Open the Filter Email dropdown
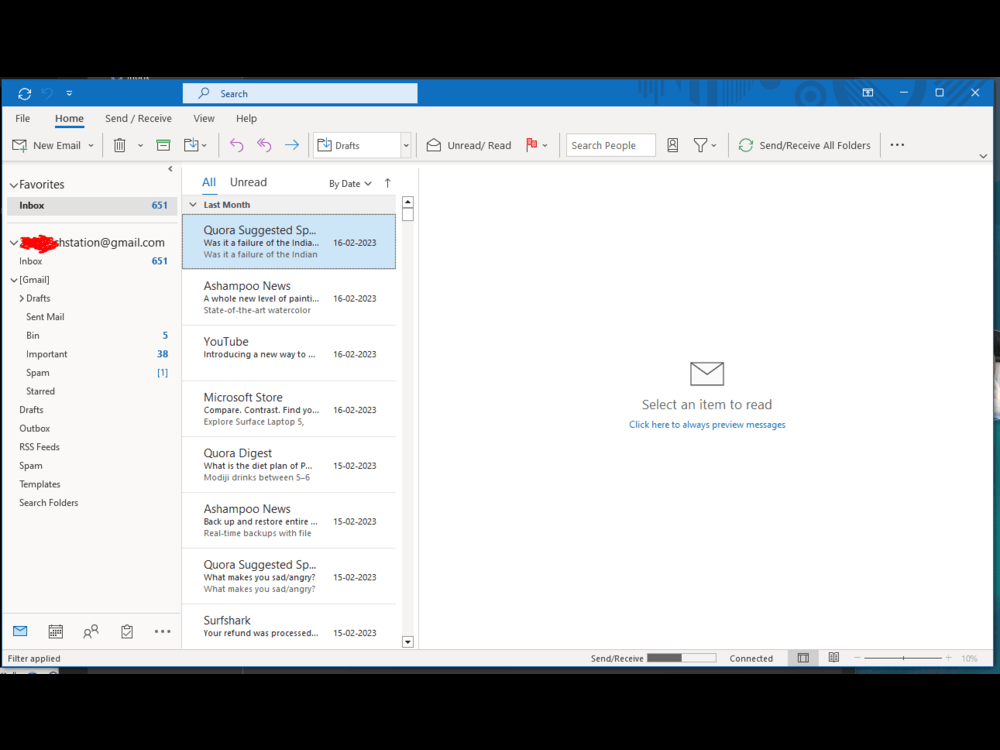 coord(703,144)
